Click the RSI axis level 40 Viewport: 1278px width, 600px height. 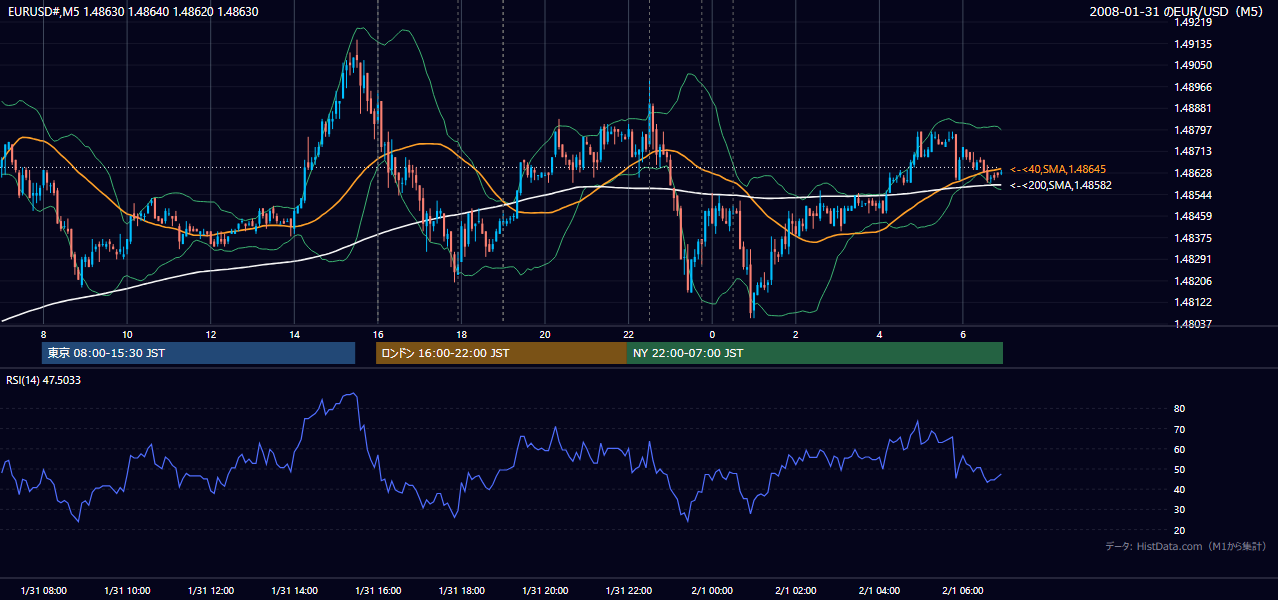coord(1179,490)
